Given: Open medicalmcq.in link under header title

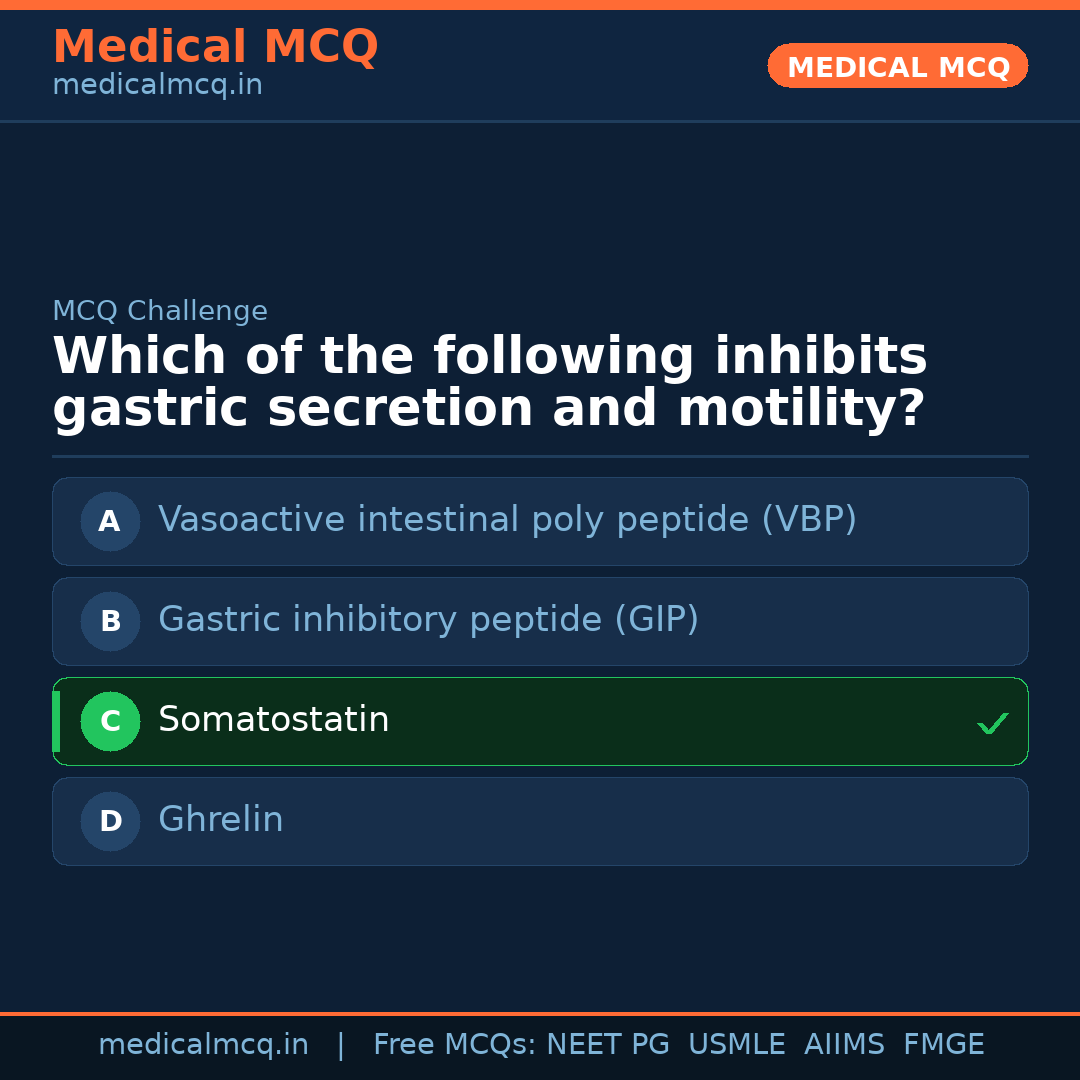Looking at the screenshot, I should click(157, 86).
